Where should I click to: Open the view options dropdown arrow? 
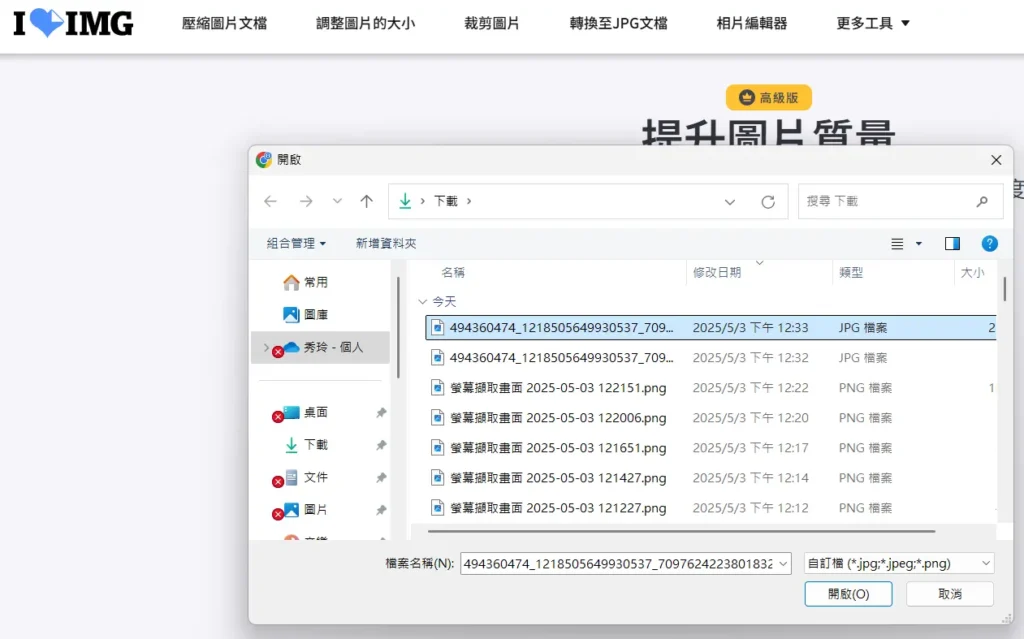point(918,244)
